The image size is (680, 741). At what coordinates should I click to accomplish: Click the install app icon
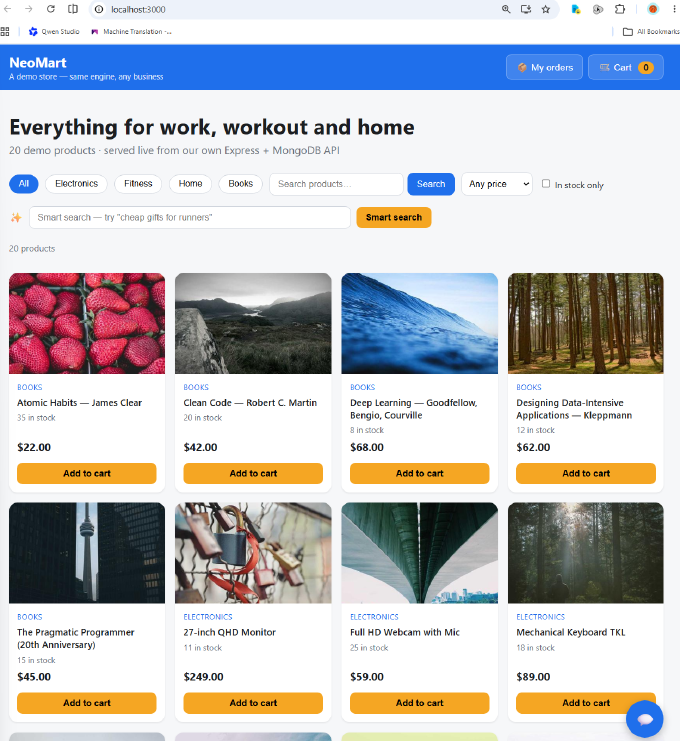click(526, 9)
